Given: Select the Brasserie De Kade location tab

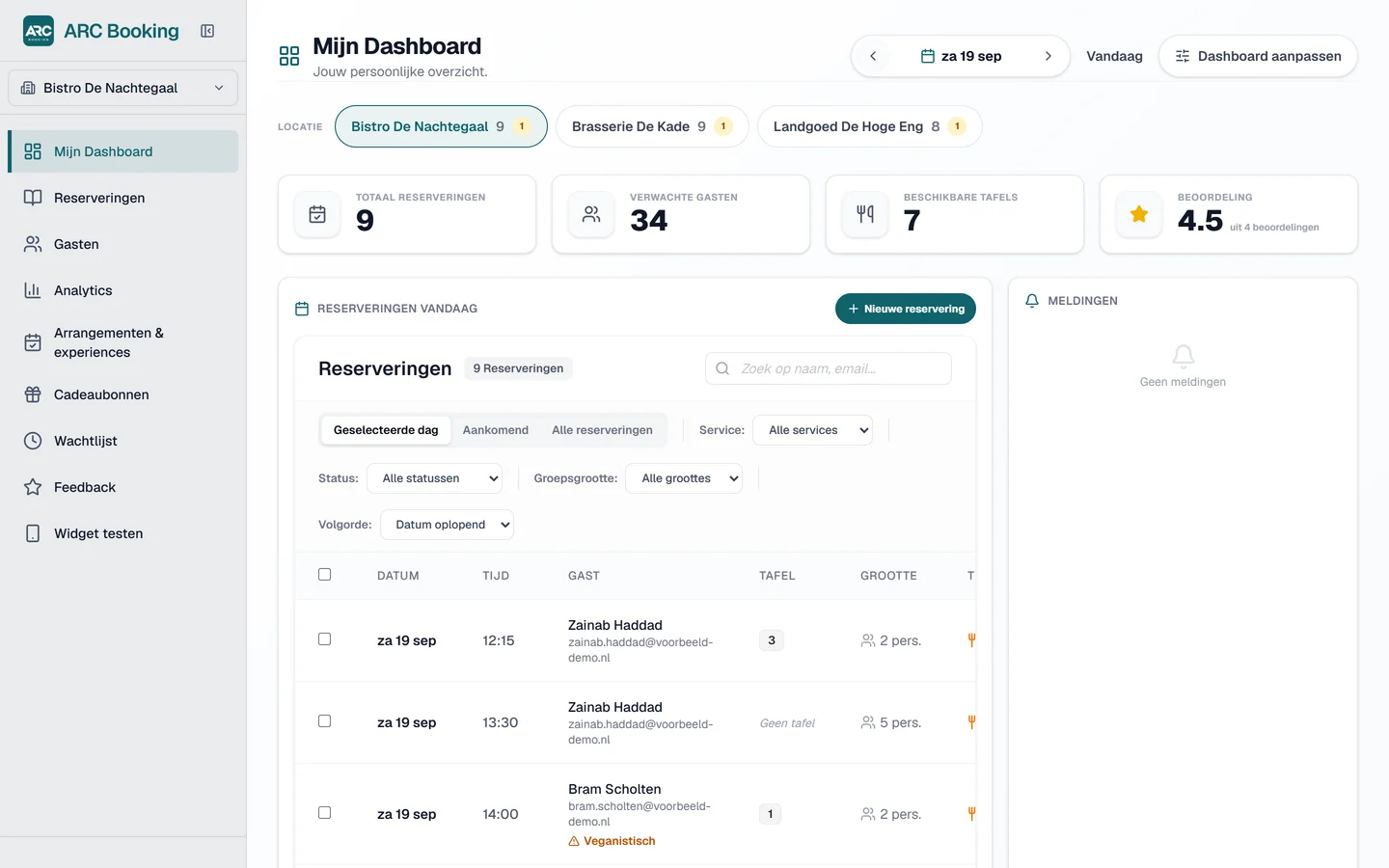Looking at the screenshot, I should (x=652, y=126).
